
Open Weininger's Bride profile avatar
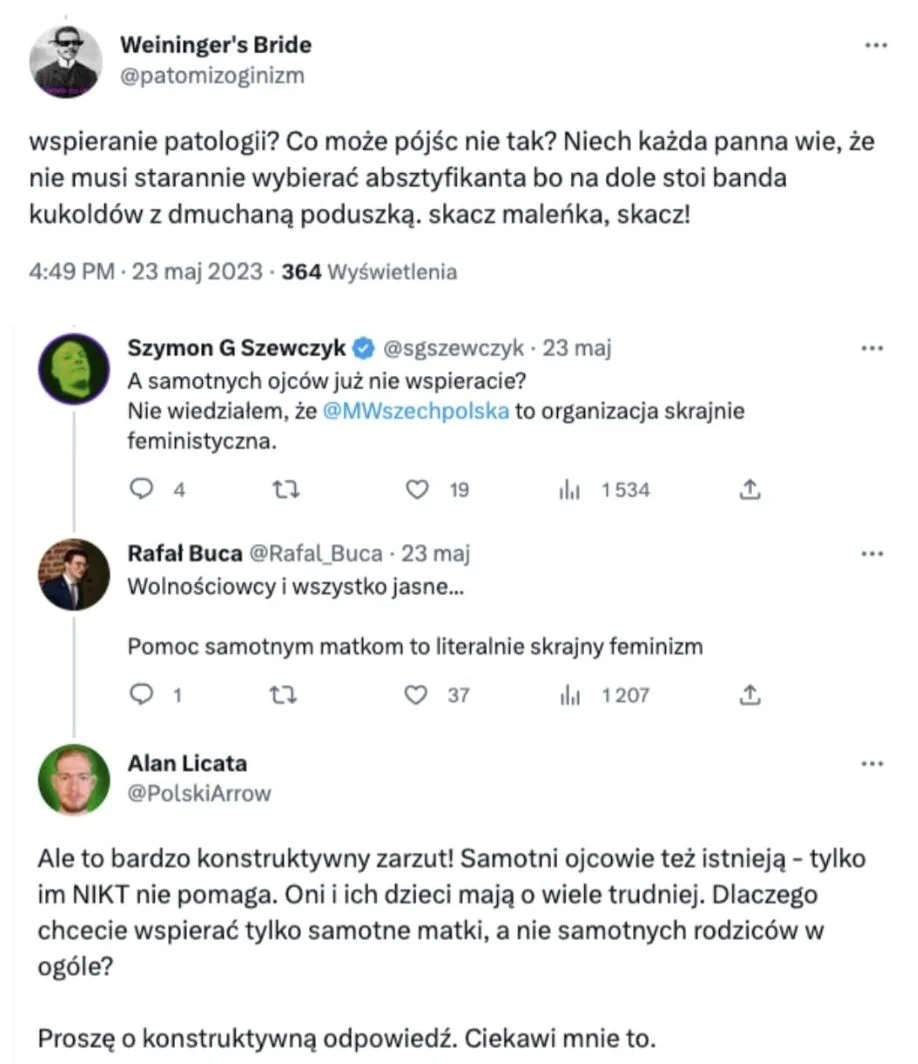pyautogui.click(x=66, y=62)
